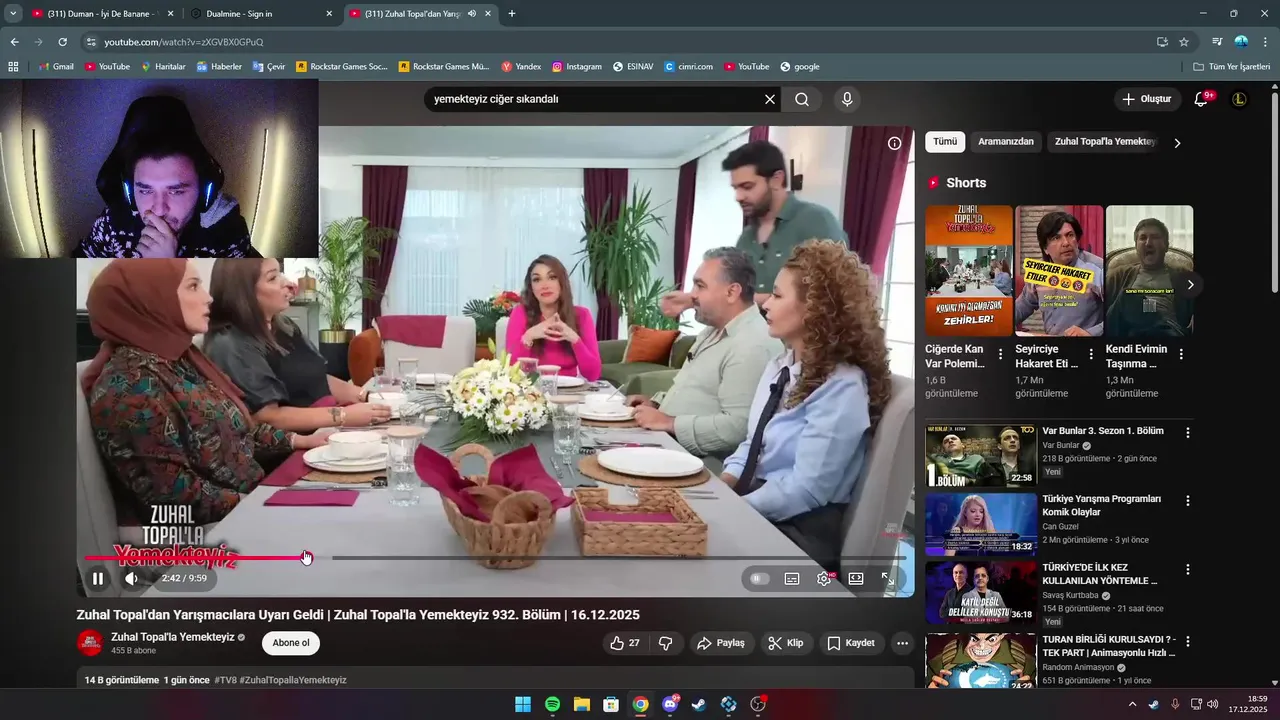Screen dimensions: 1280x720
Task: Open Tüm Yer İşaretleri folder
Action: 1232,67
